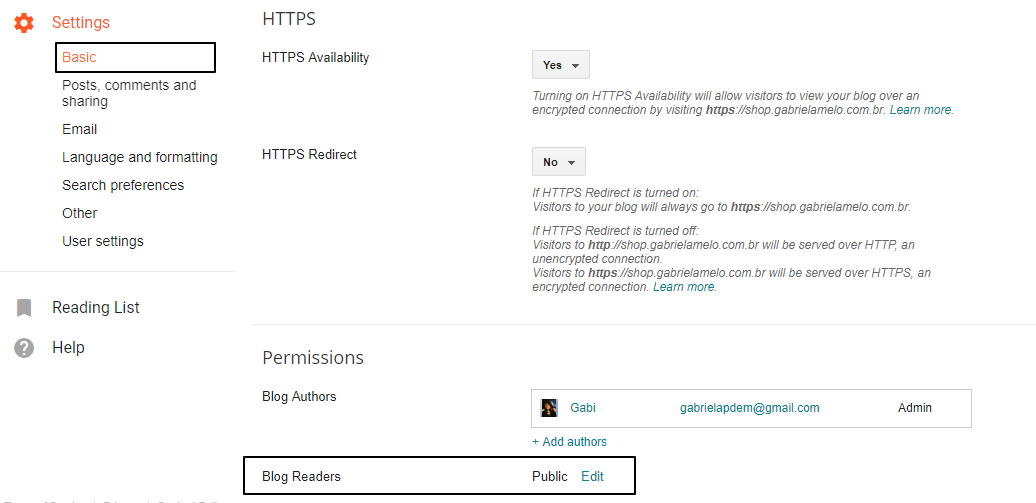Open the HTTPS Redirect No dropdown

[559, 162]
